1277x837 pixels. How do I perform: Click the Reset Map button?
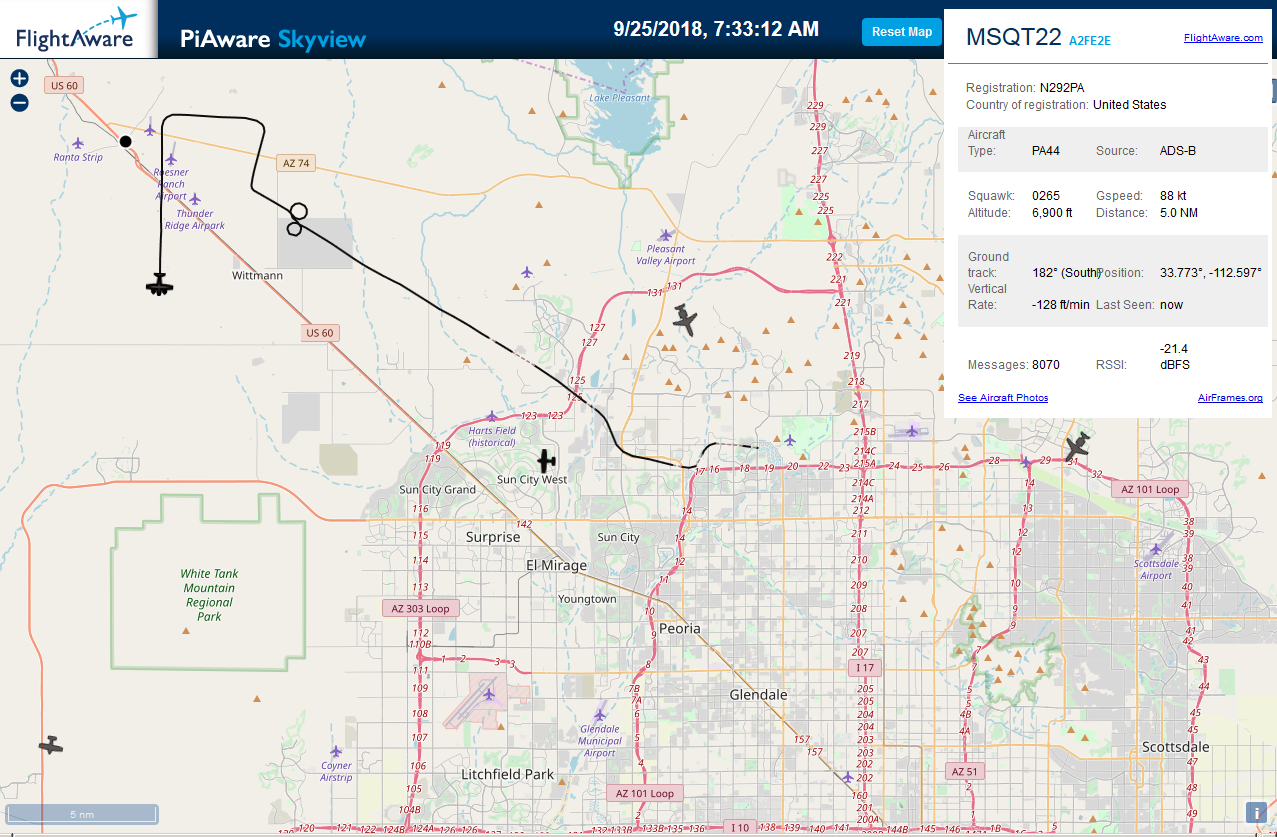coord(902,32)
